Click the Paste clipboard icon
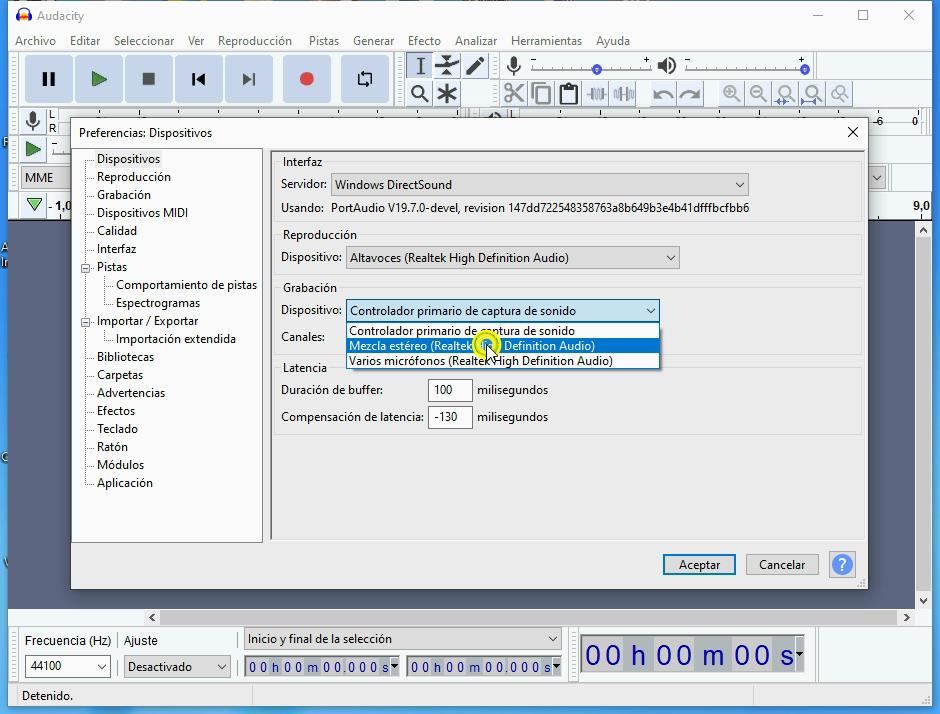The width and height of the screenshot is (940, 714). (x=568, y=94)
